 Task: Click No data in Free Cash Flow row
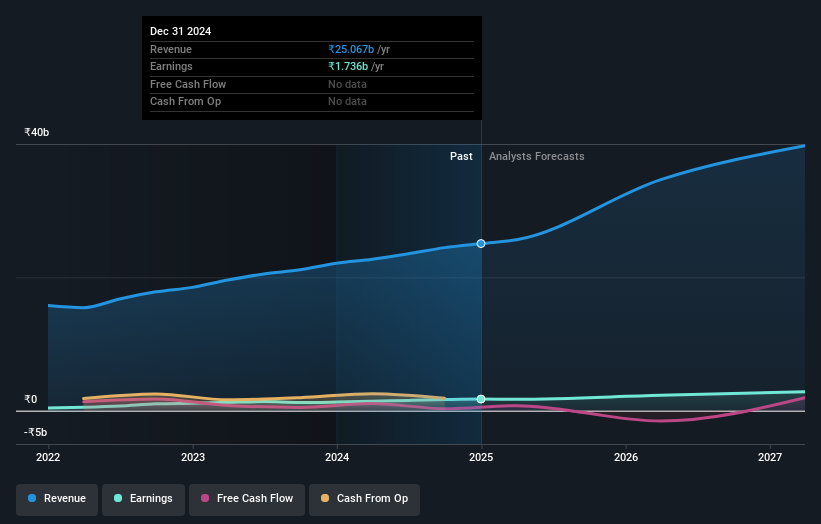pyautogui.click(x=347, y=84)
